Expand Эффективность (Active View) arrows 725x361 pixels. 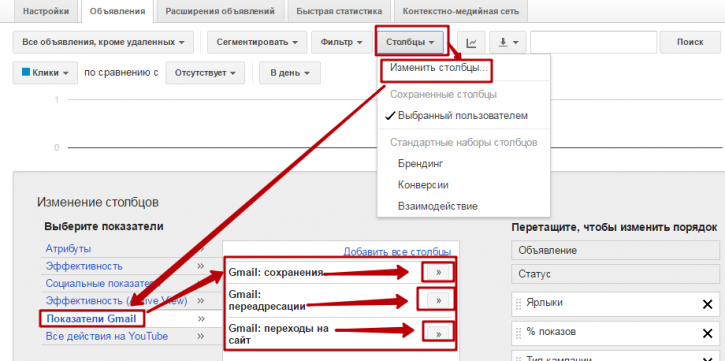201,301
